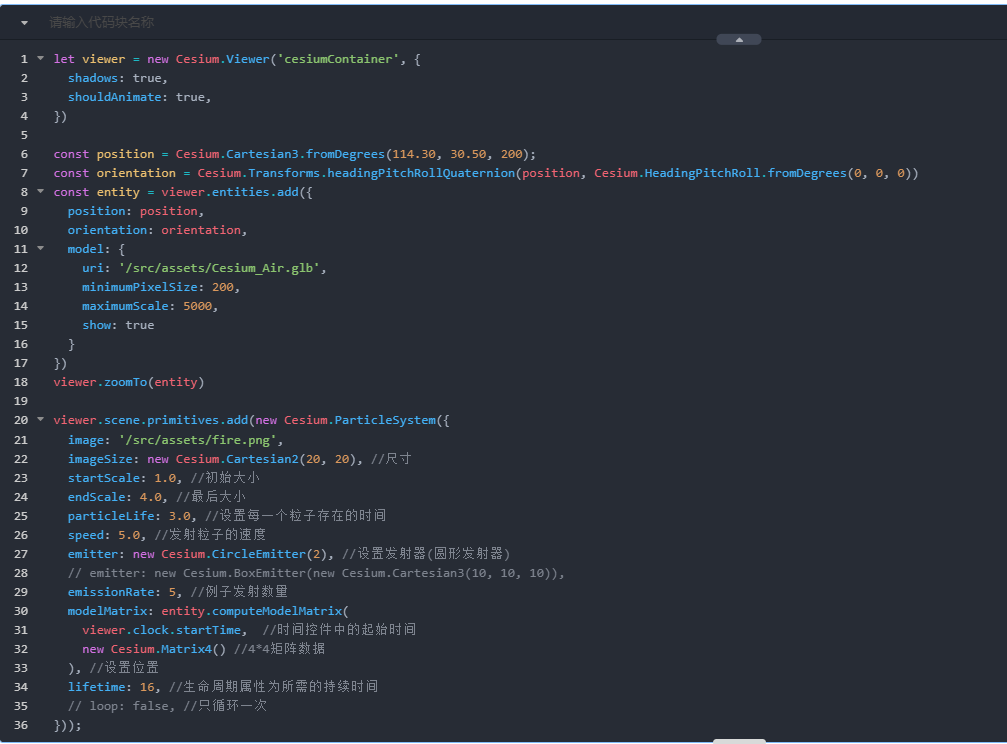Click 'shadows' property on line 2
1007x744 pixels.
point(92,78)
